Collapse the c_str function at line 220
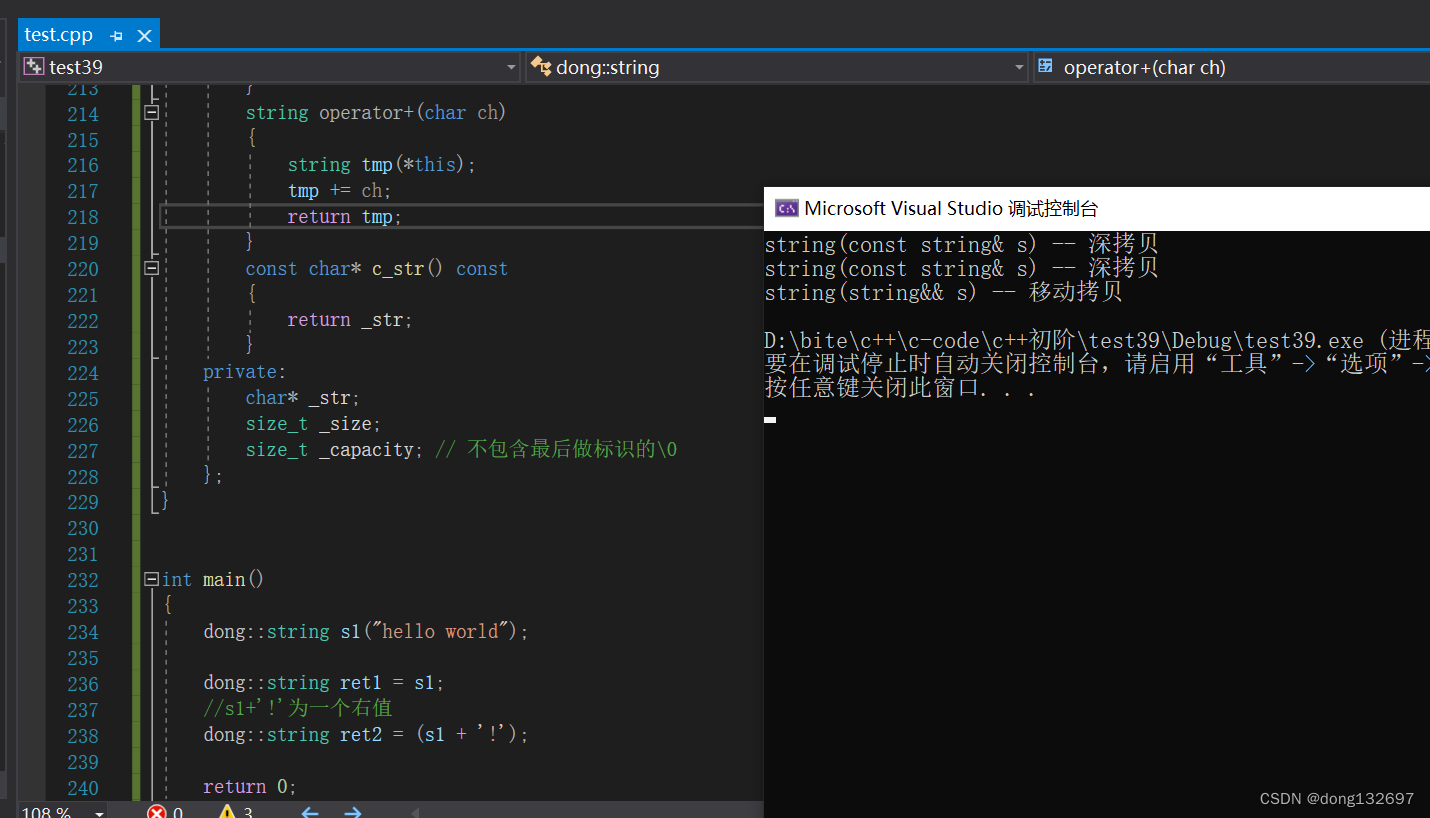This screenshot has height=818, width=1430. pos(152,268)
